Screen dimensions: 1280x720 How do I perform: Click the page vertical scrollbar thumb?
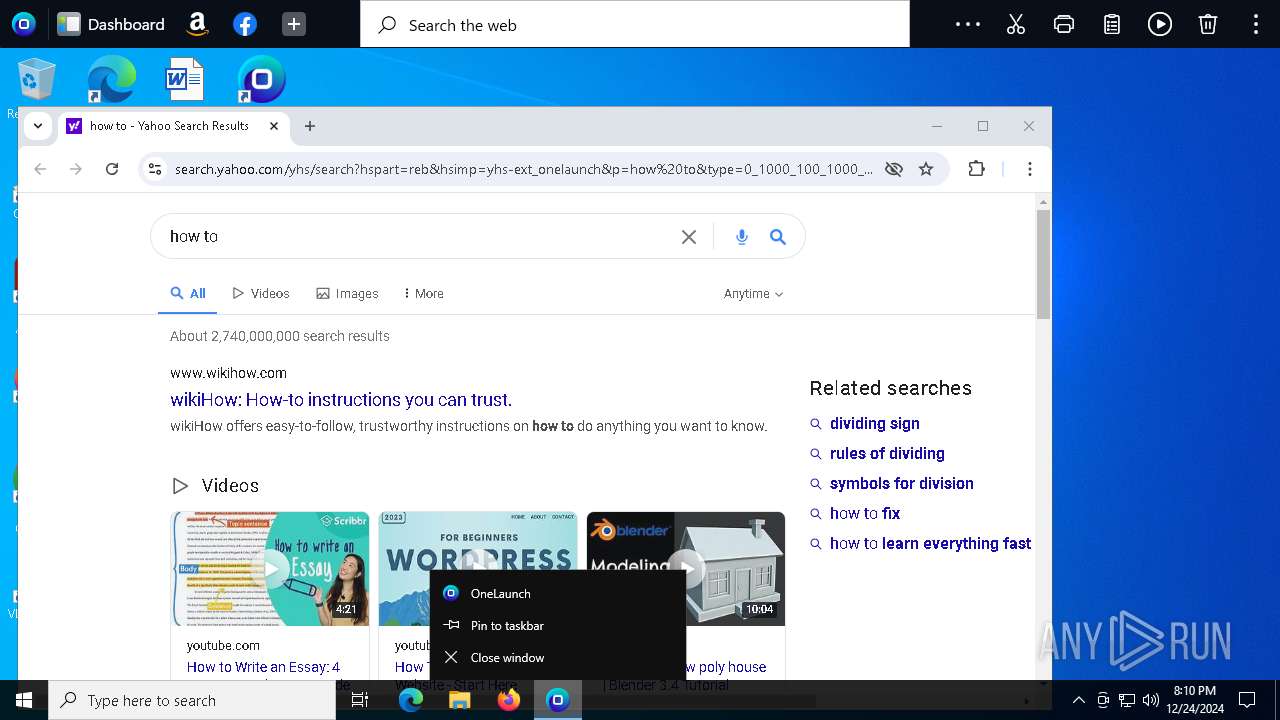pyautogui.click(x=1043, y=265)
